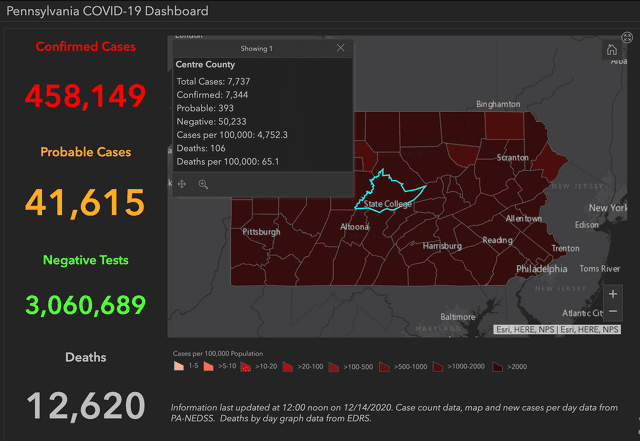Click the Allentown label on map
The image size is (640, 441).
524,218
